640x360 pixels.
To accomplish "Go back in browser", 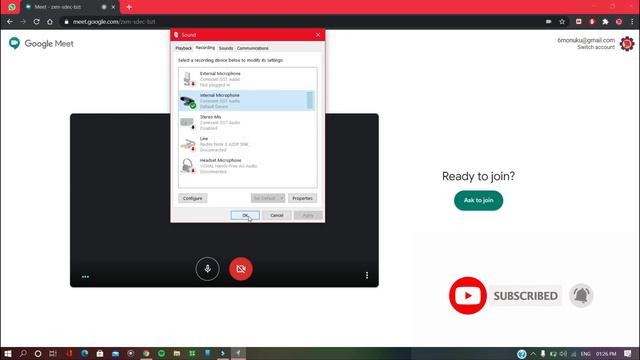I will 10,22.
